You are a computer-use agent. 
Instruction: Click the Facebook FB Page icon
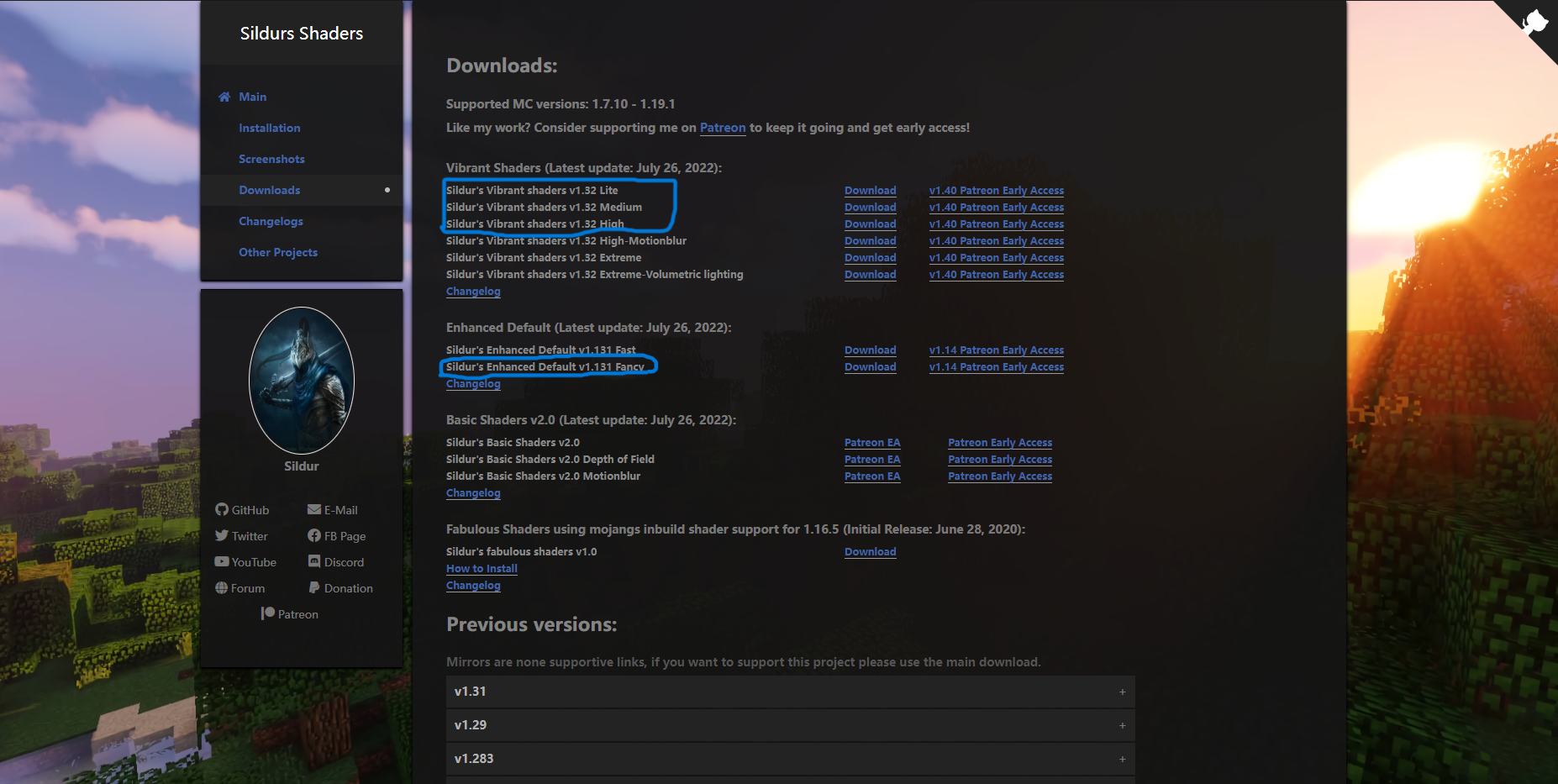[x=314, y=535]
